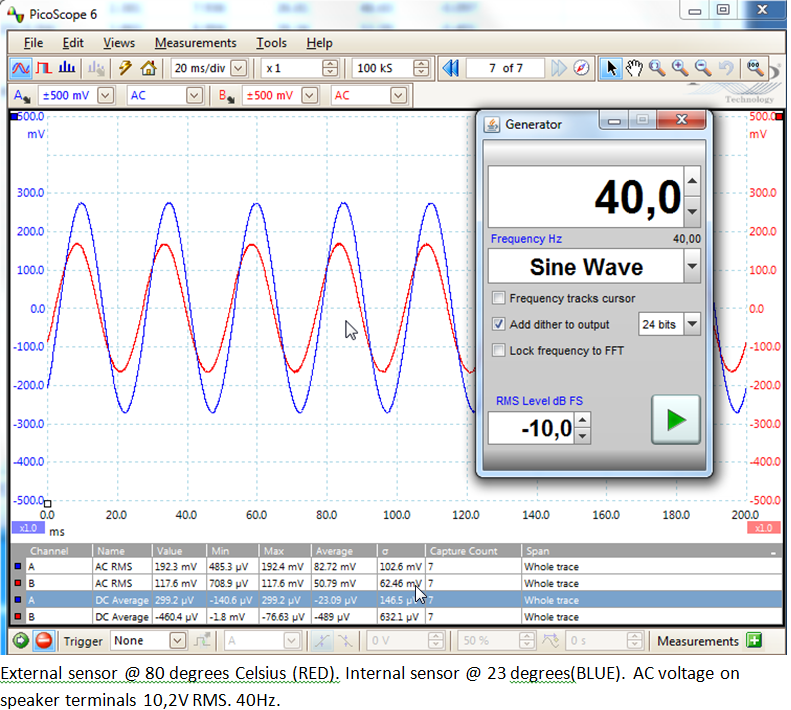Open Channel A AC coupling dropdown
The height and width of the screenshot is (710, 791).
point(194,95)
